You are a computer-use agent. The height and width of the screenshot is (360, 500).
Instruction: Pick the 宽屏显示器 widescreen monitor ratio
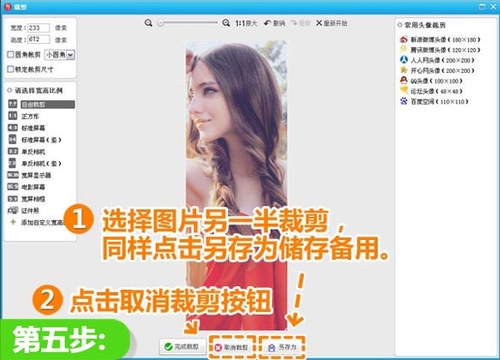point(29,175)
